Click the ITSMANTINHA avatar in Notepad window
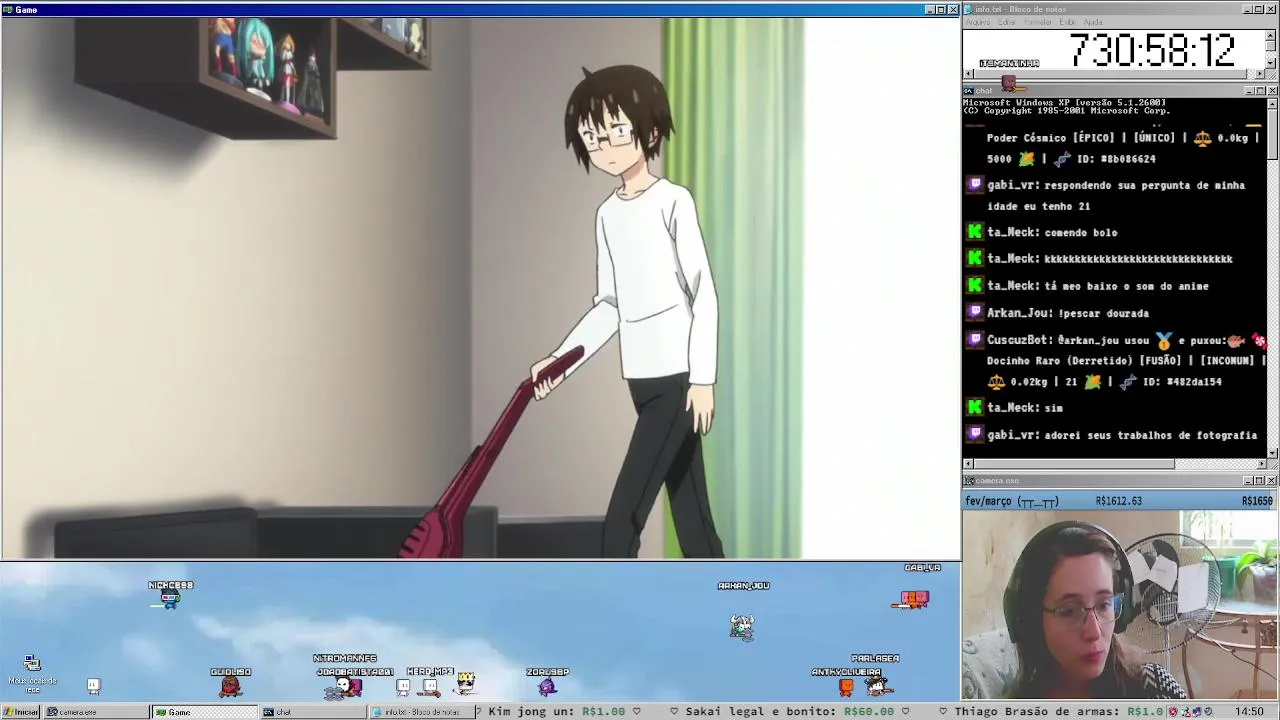1280x720 pixels. tap(1009, 82)
